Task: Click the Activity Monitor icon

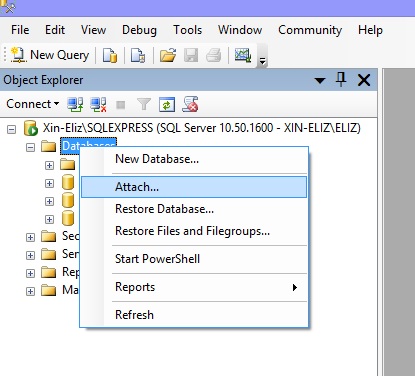Action: 243,55
